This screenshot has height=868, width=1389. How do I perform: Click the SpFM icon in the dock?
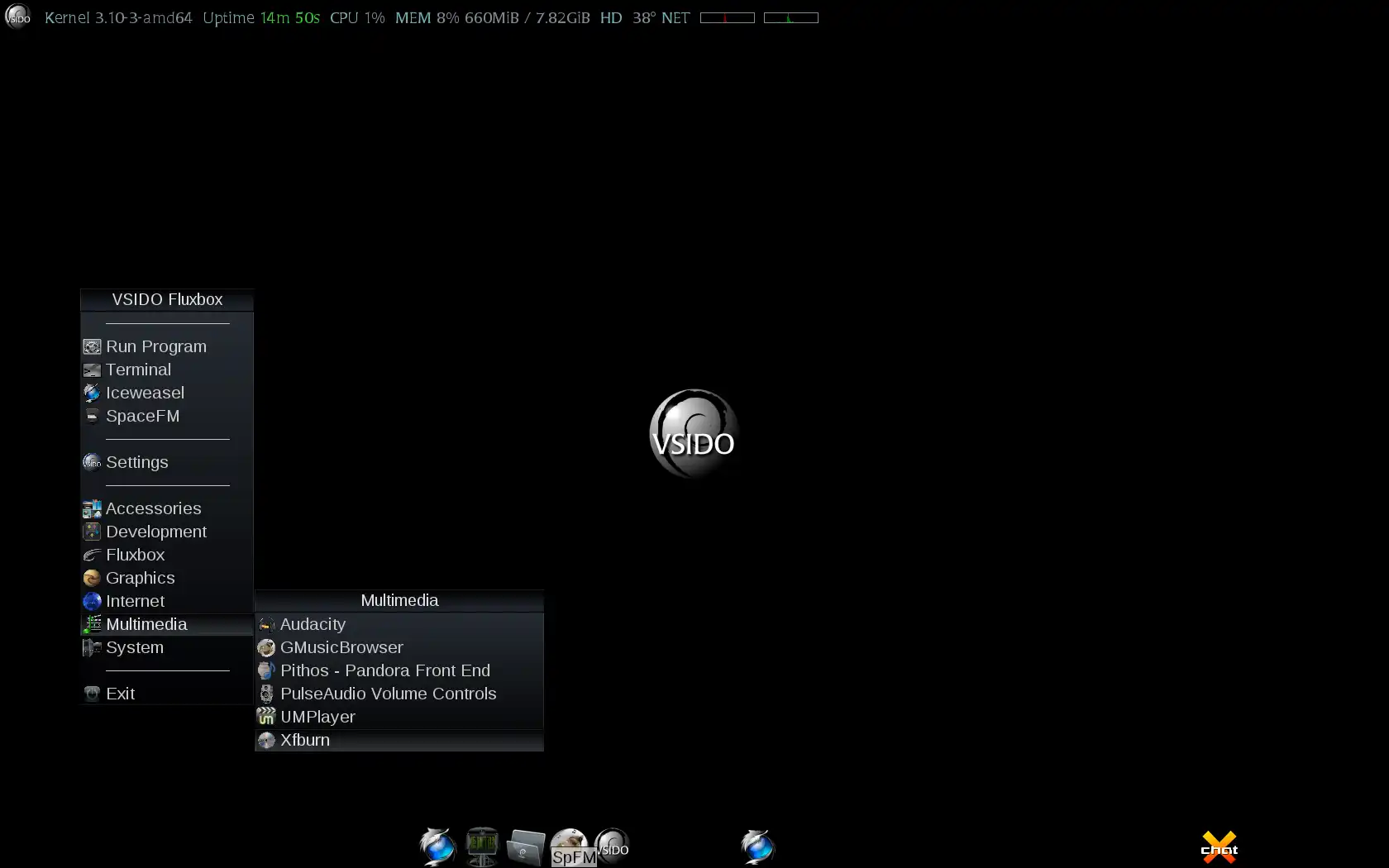click(x=572, y=847)
